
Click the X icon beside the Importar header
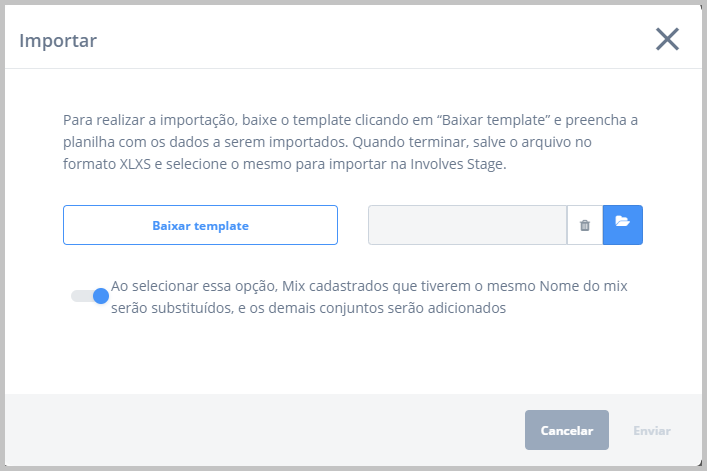click(x=667, y=39)
